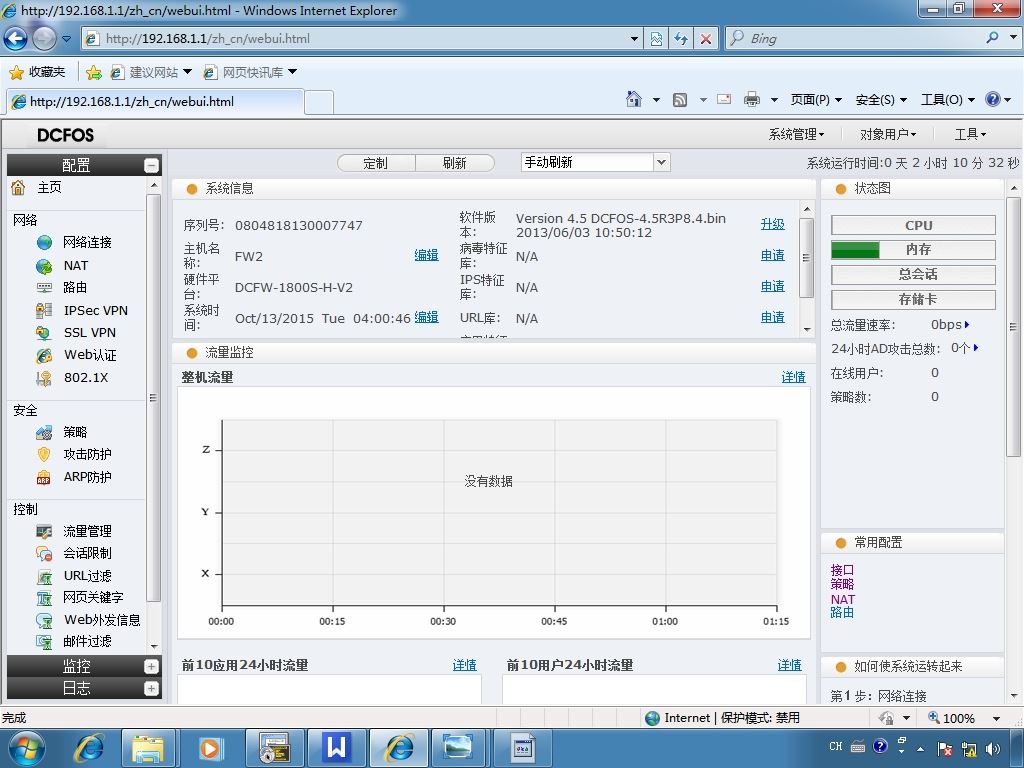1024x768 pixels.
Task: Click the IE refresh page icon
Action: [680, 39]
